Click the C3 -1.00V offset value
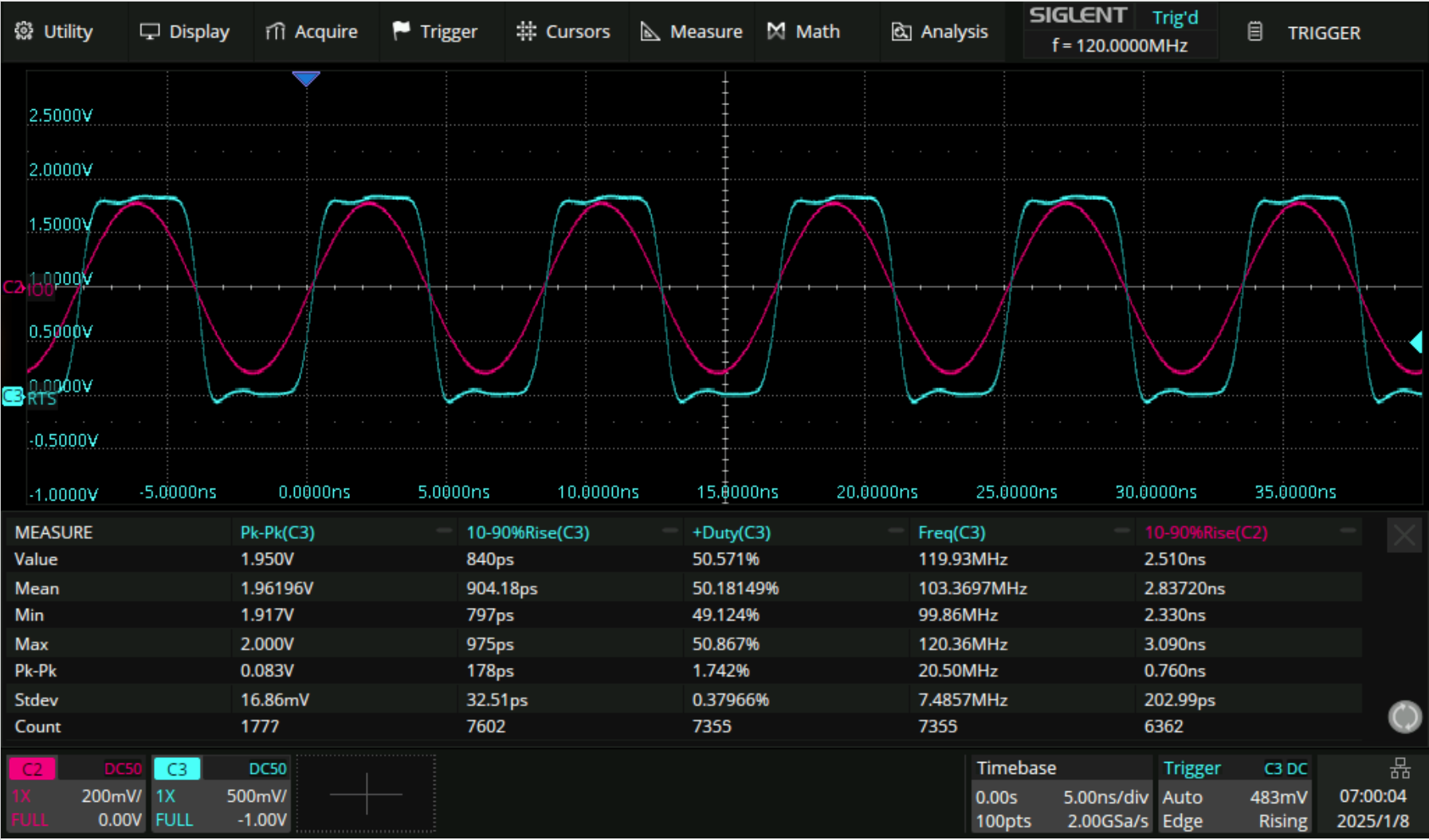 (x=262, y=820)
